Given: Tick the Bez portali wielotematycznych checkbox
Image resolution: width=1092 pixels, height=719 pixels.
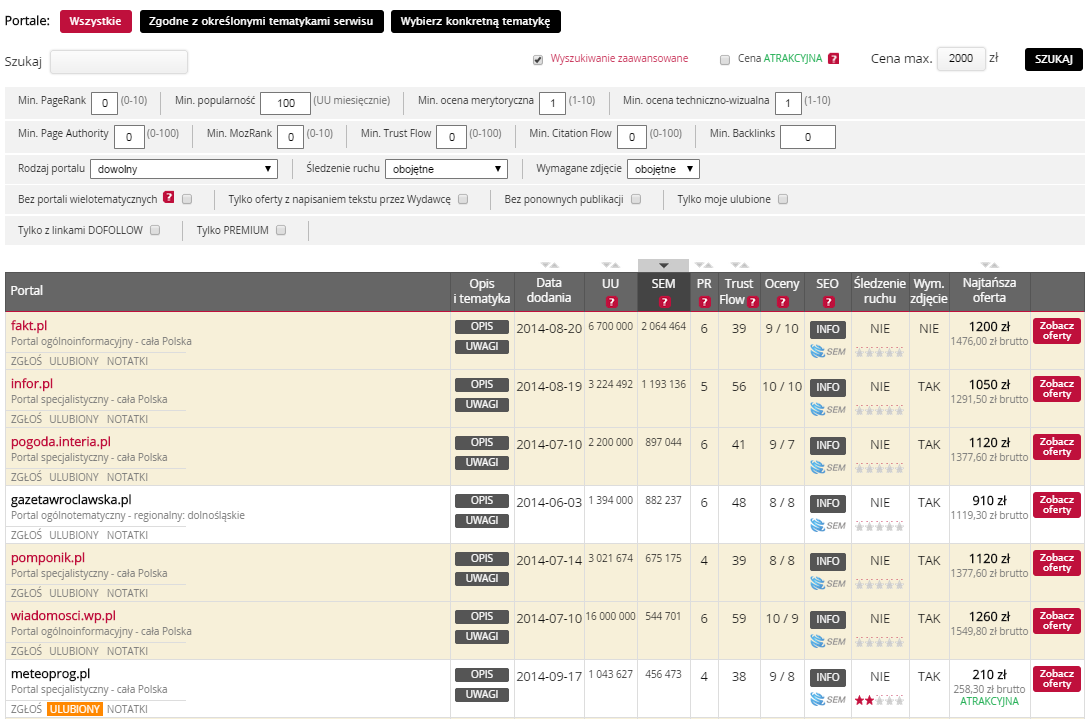Looking at the screenshot, I should [x=187, y=199].
